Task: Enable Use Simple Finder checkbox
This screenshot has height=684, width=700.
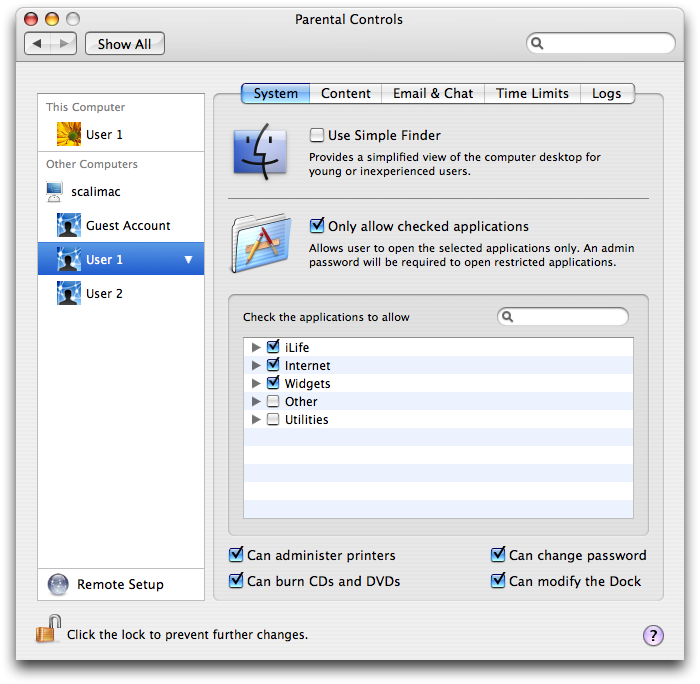Action: (317, 135)
